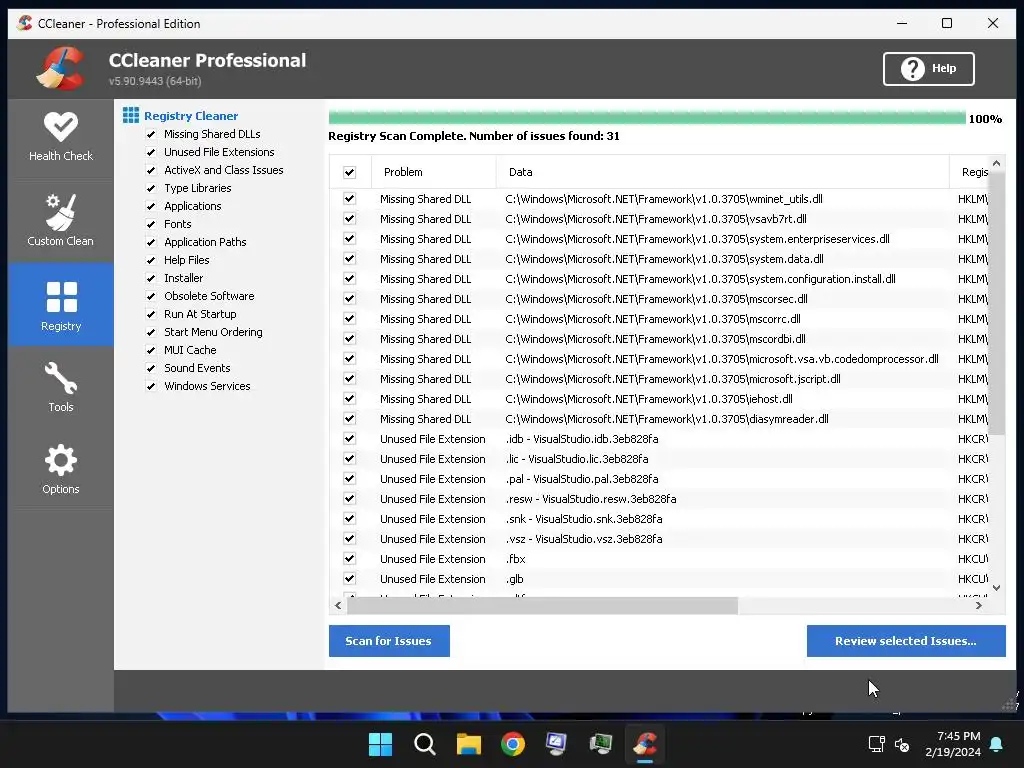
Task: Click the Registry Cleaner grid icon
Action: (131, 116)
